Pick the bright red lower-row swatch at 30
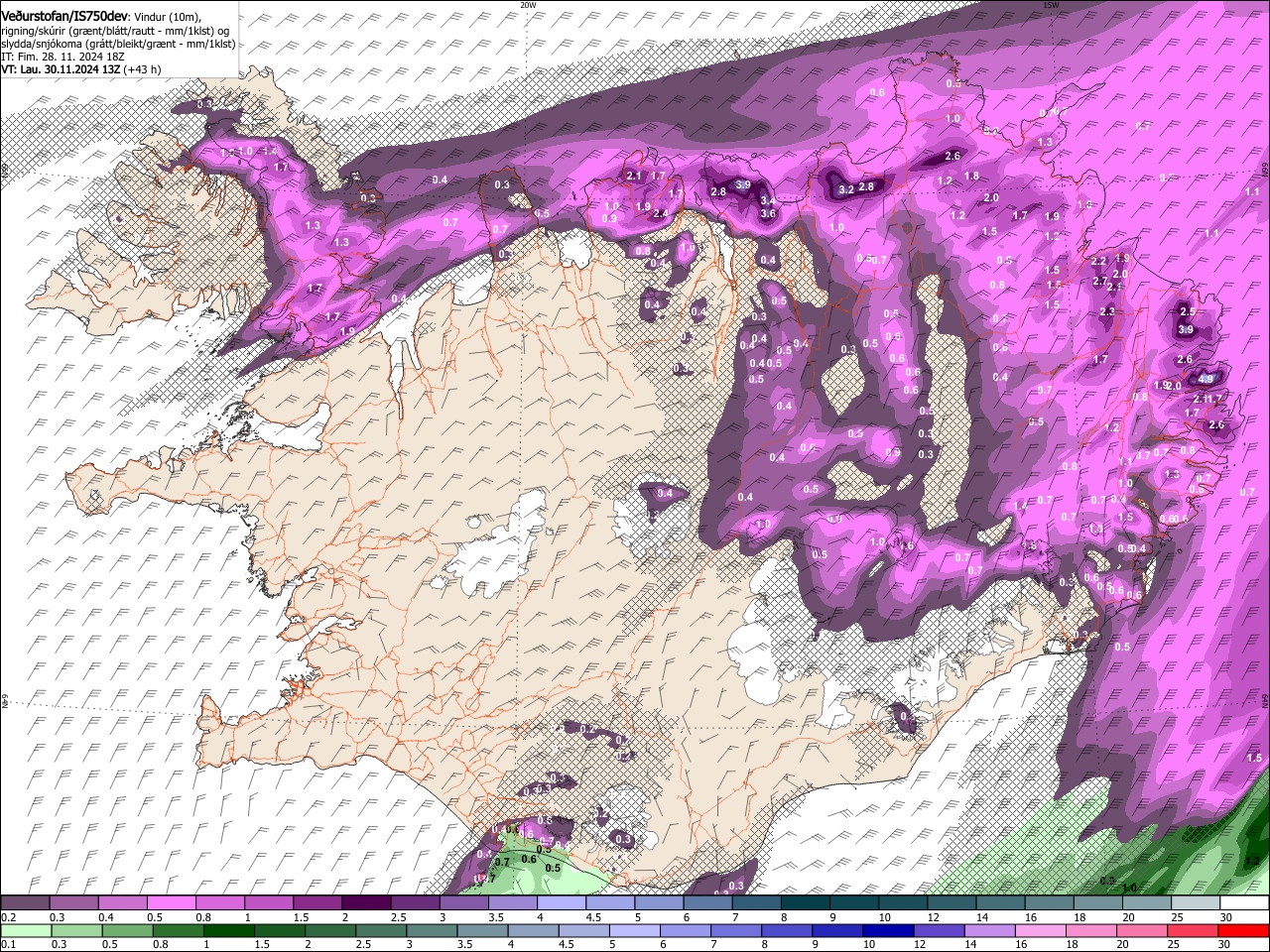 [1243, 931]
